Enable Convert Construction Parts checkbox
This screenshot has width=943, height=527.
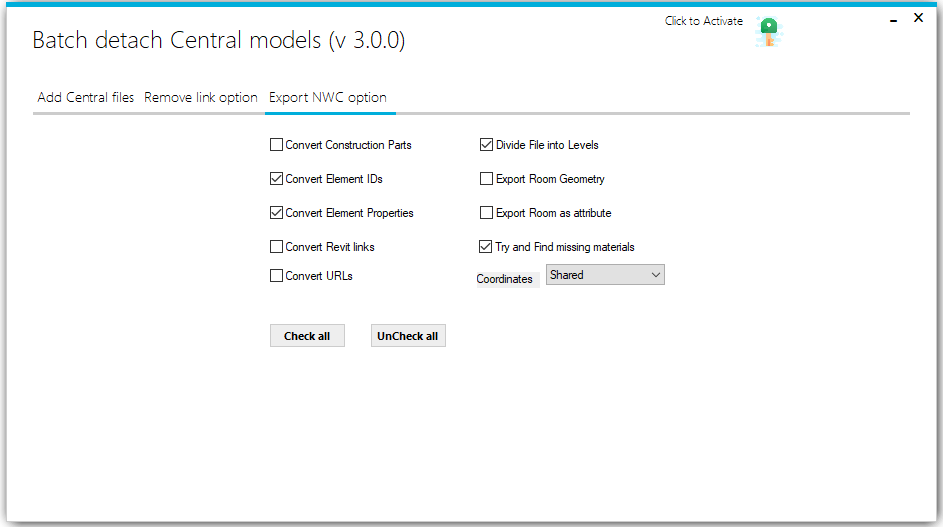[x=277, y=145]
